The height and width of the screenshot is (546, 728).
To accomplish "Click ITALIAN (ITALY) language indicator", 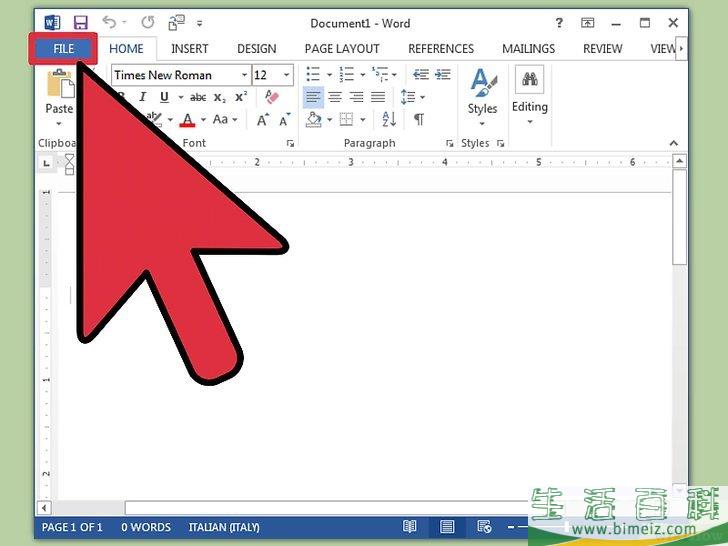I will pos(224,527).
